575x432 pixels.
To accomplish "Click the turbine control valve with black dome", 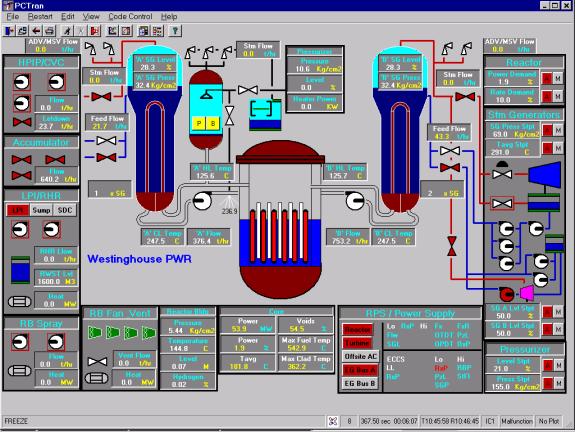I will coord(502,171).
